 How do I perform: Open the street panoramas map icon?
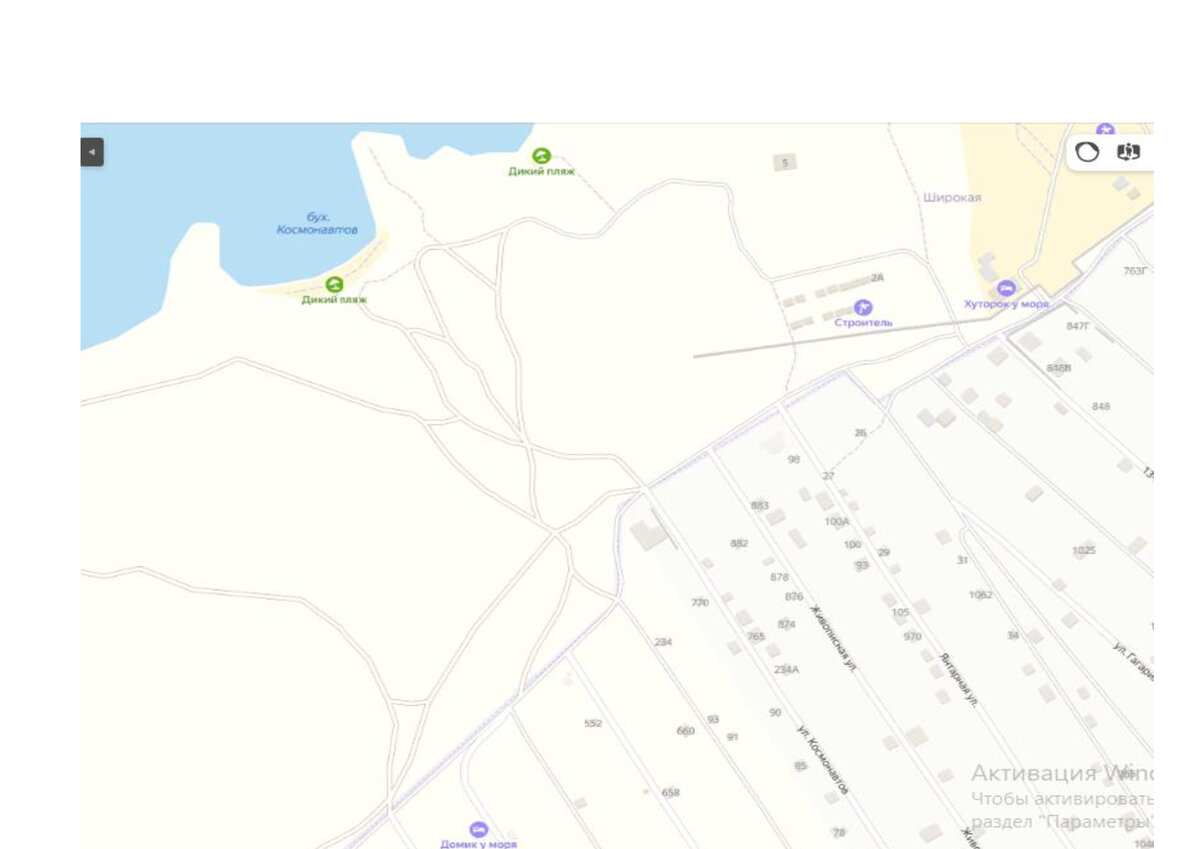coord(1129,153)
